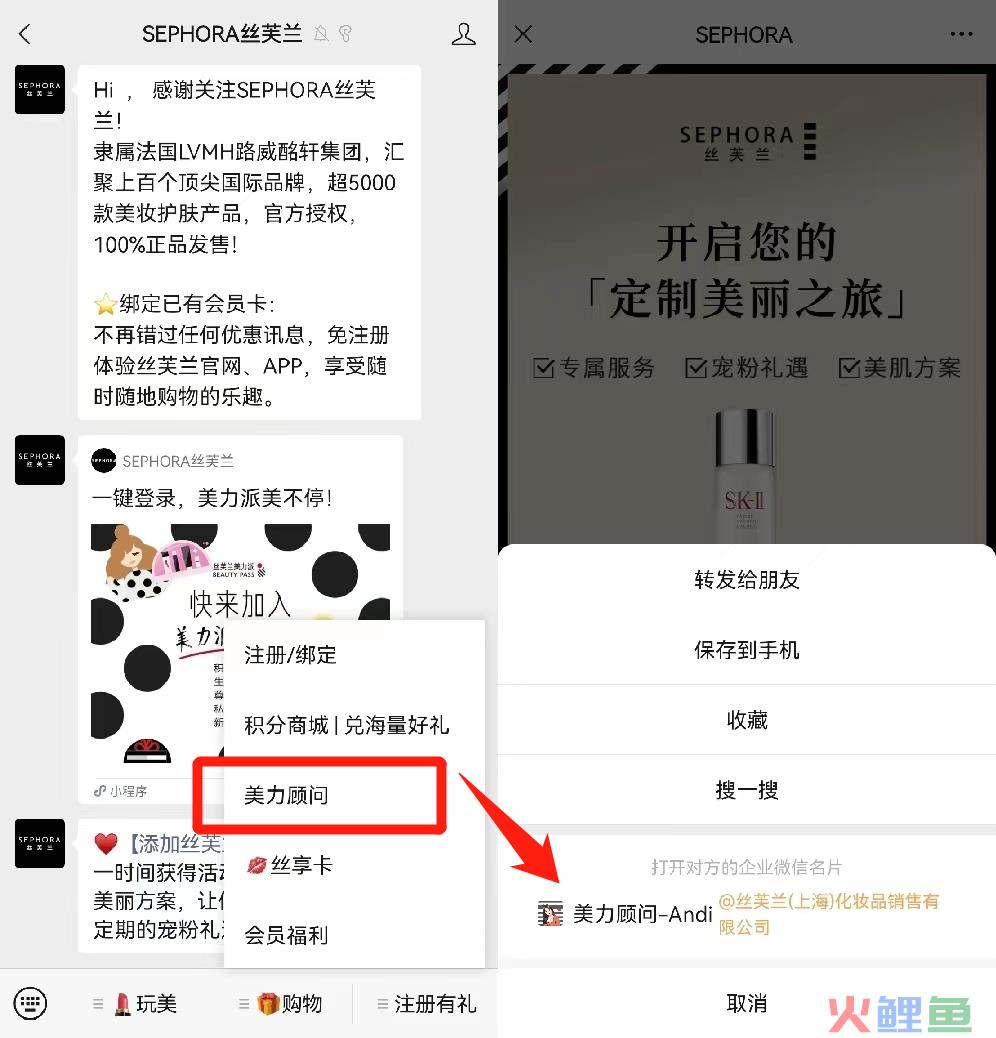Choose 转发给朋友 in action sheet
The height and width of the screenshot is (1038, 996).
click(747, 580)
